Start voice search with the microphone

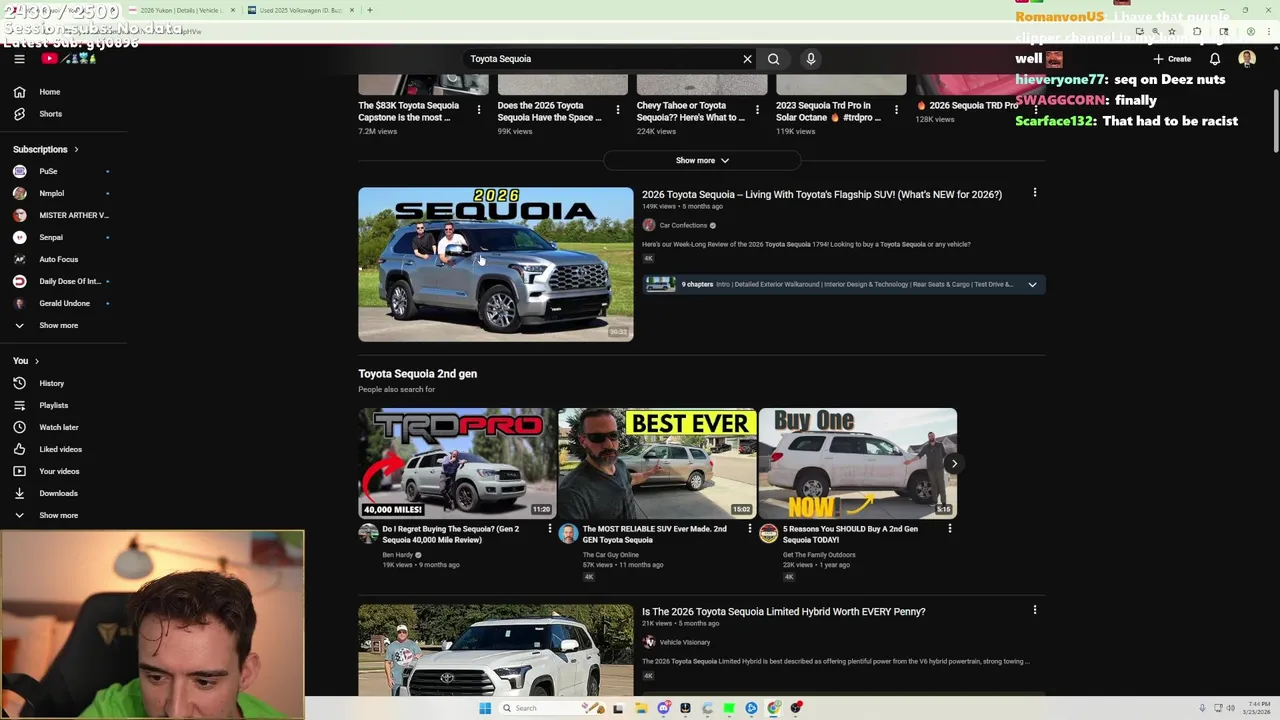tap(811, 59)
